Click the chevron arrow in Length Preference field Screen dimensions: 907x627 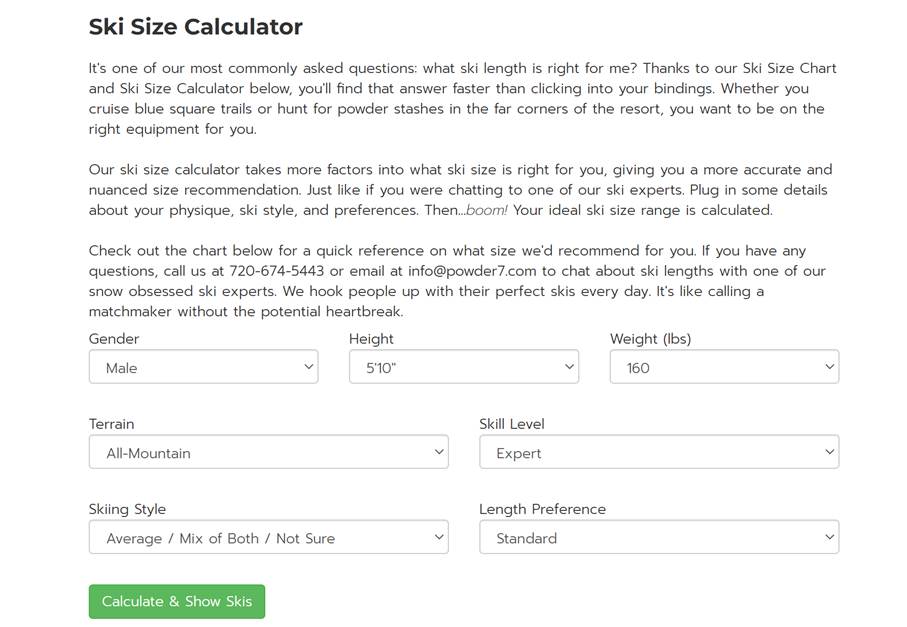(829, 537)
